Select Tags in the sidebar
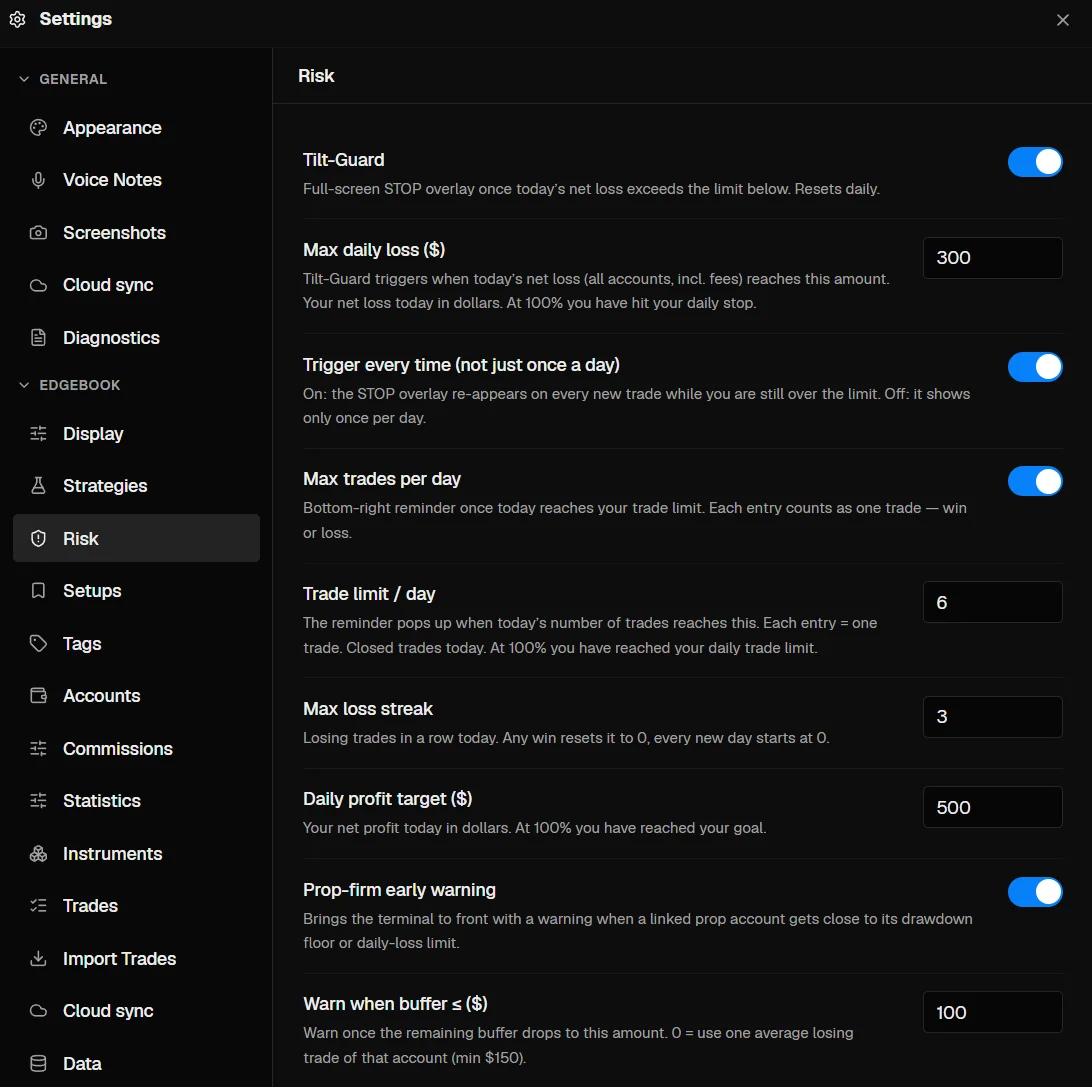 point(136,643)
